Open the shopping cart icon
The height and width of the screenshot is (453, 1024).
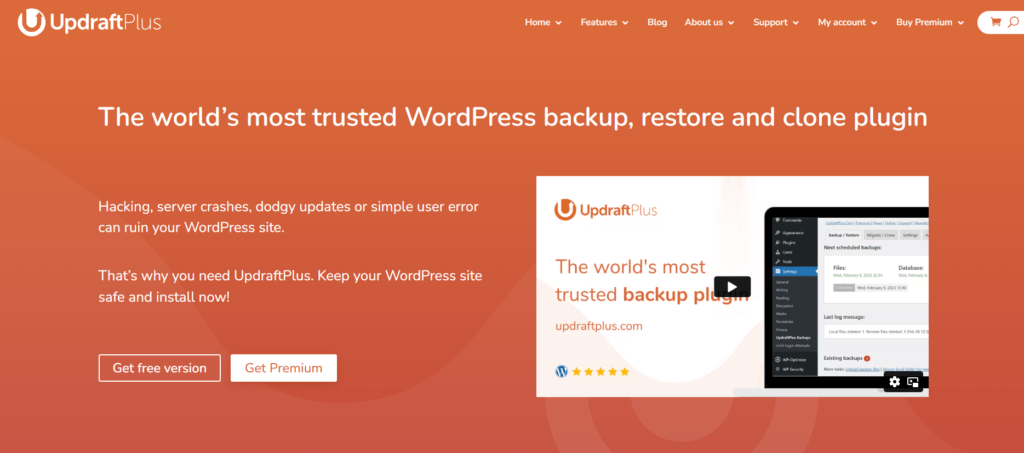995,22
